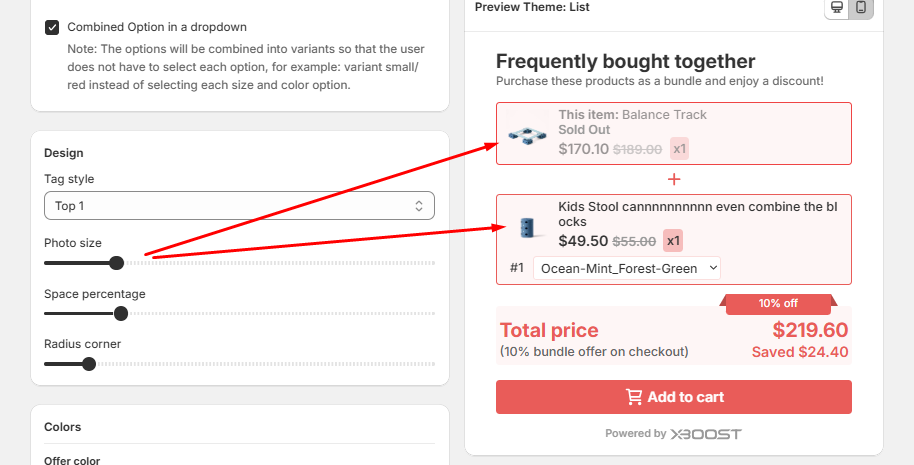Image resolution: width=914 pixels, height=465 pixels.
Task: Open the Ocean-Mint_Forest-Green variant dropdown
Action: [x=627, y=268]
